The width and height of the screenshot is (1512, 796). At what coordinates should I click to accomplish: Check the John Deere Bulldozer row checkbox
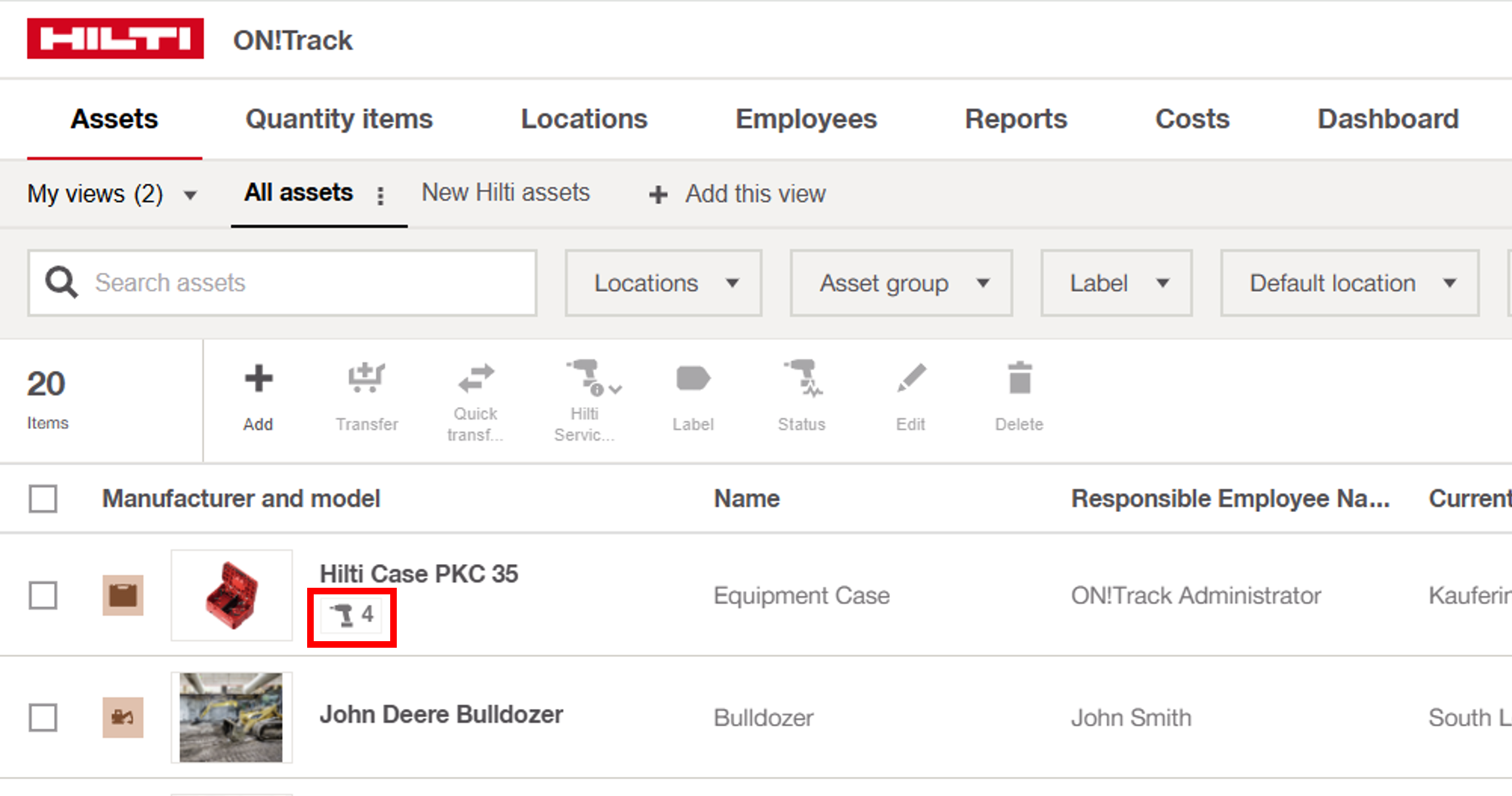coord(43,718)
